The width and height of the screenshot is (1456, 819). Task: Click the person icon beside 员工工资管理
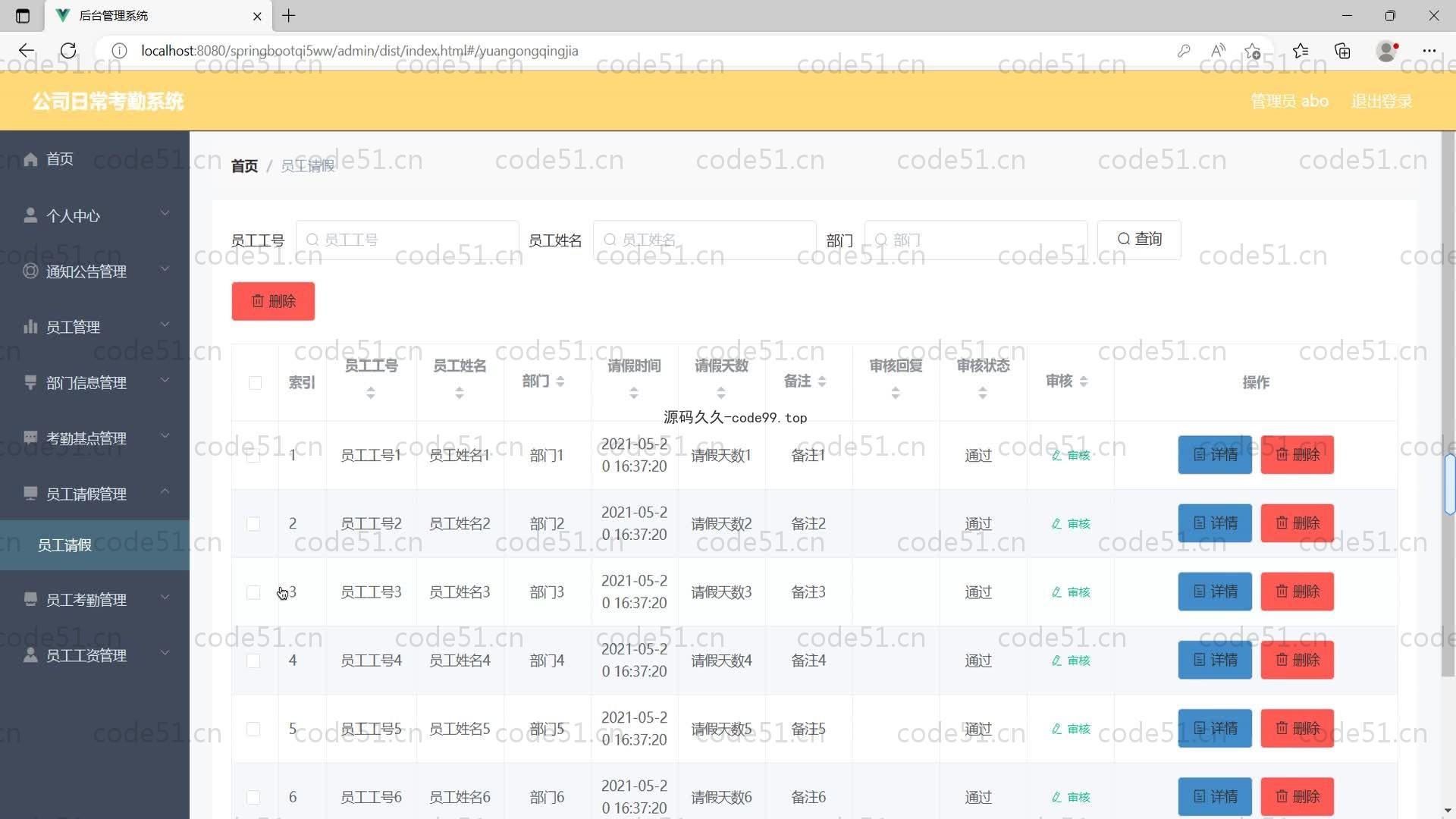click(x=30, y=654)
